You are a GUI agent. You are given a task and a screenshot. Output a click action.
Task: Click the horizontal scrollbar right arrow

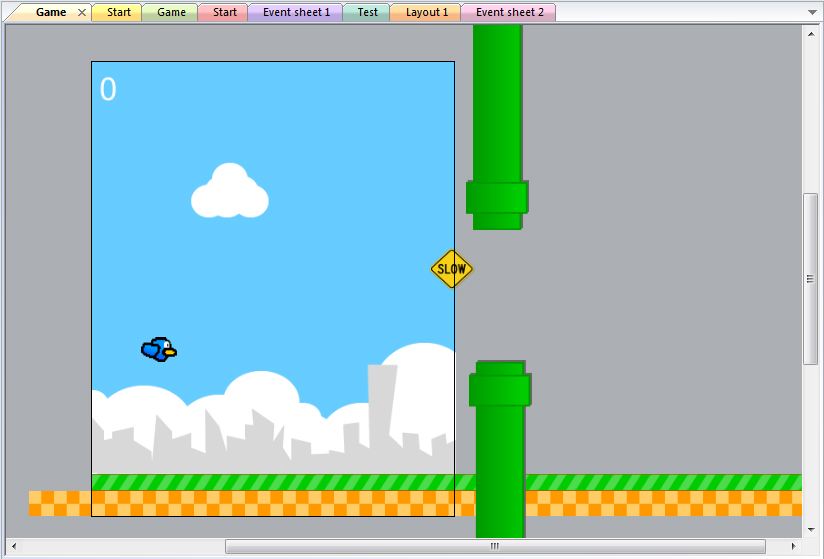point(794,546)
